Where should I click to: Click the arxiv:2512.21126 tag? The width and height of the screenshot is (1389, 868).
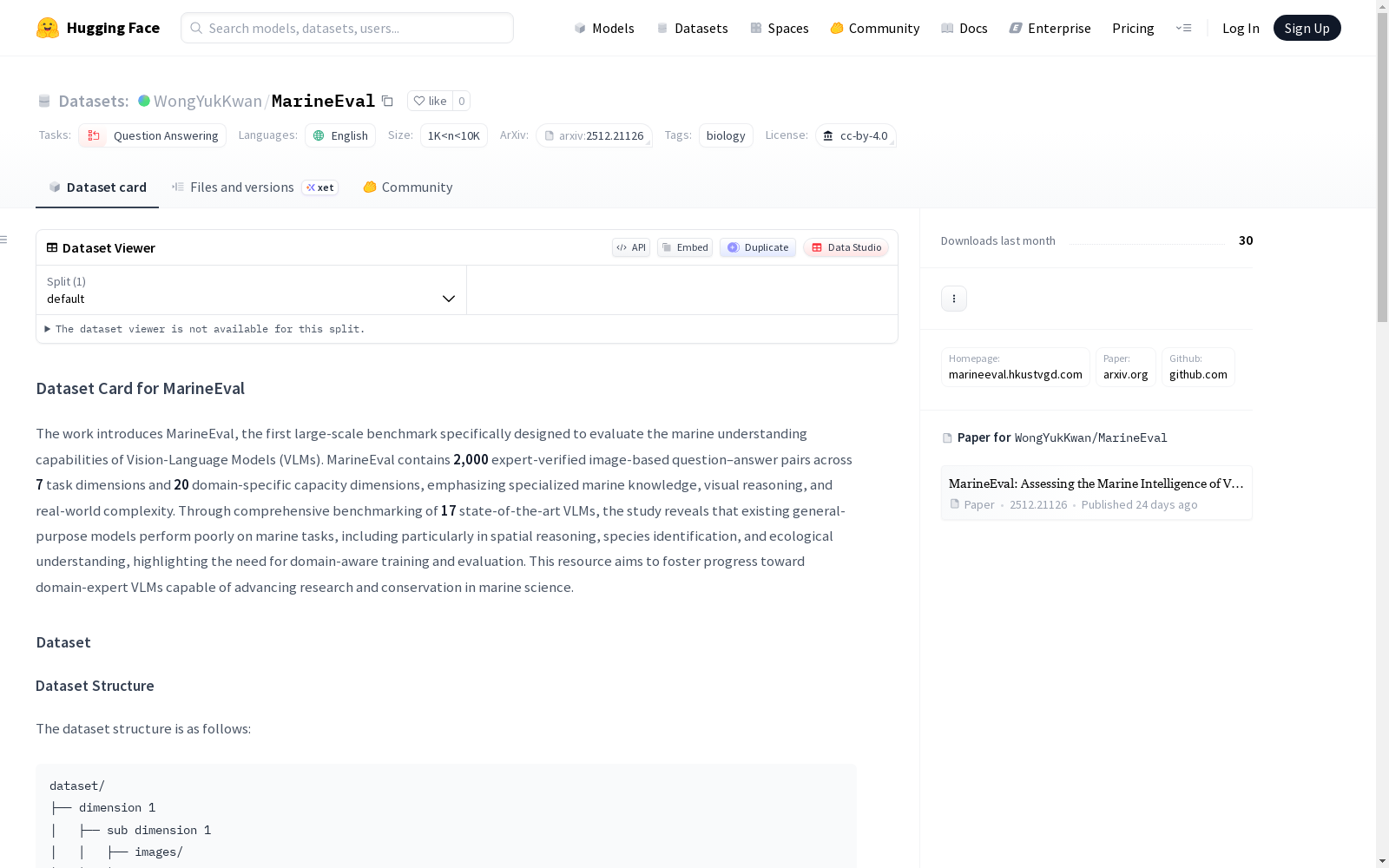(594, 135)
